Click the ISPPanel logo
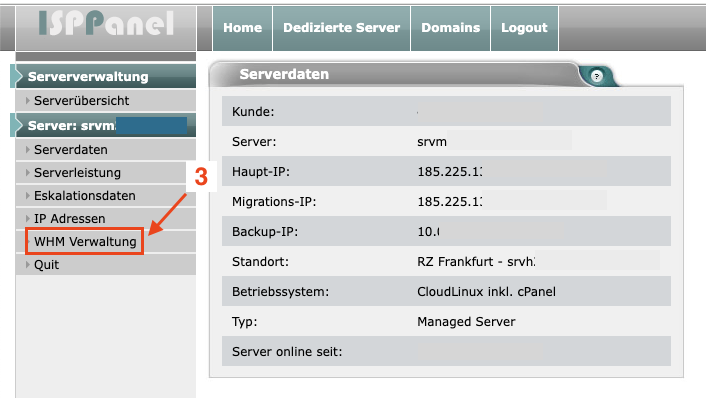The image size is (706, 398). (106, 24)
